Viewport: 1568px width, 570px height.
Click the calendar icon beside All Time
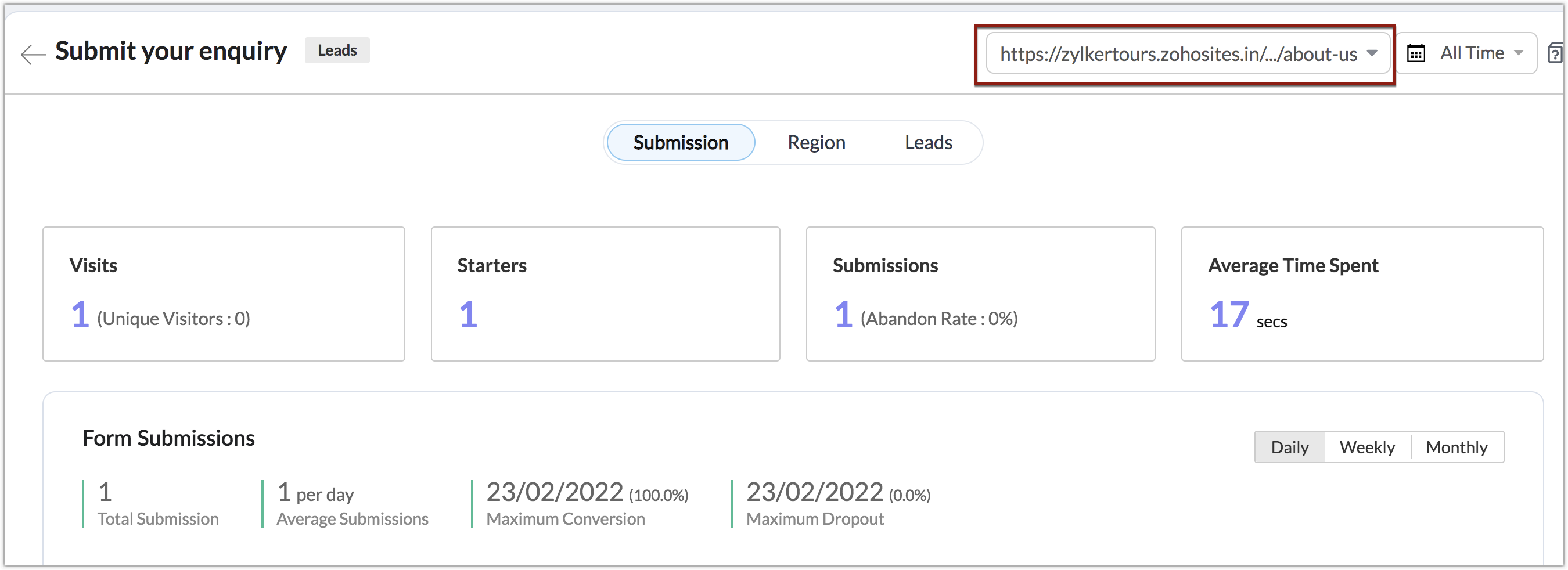[x=1416, y=53]
